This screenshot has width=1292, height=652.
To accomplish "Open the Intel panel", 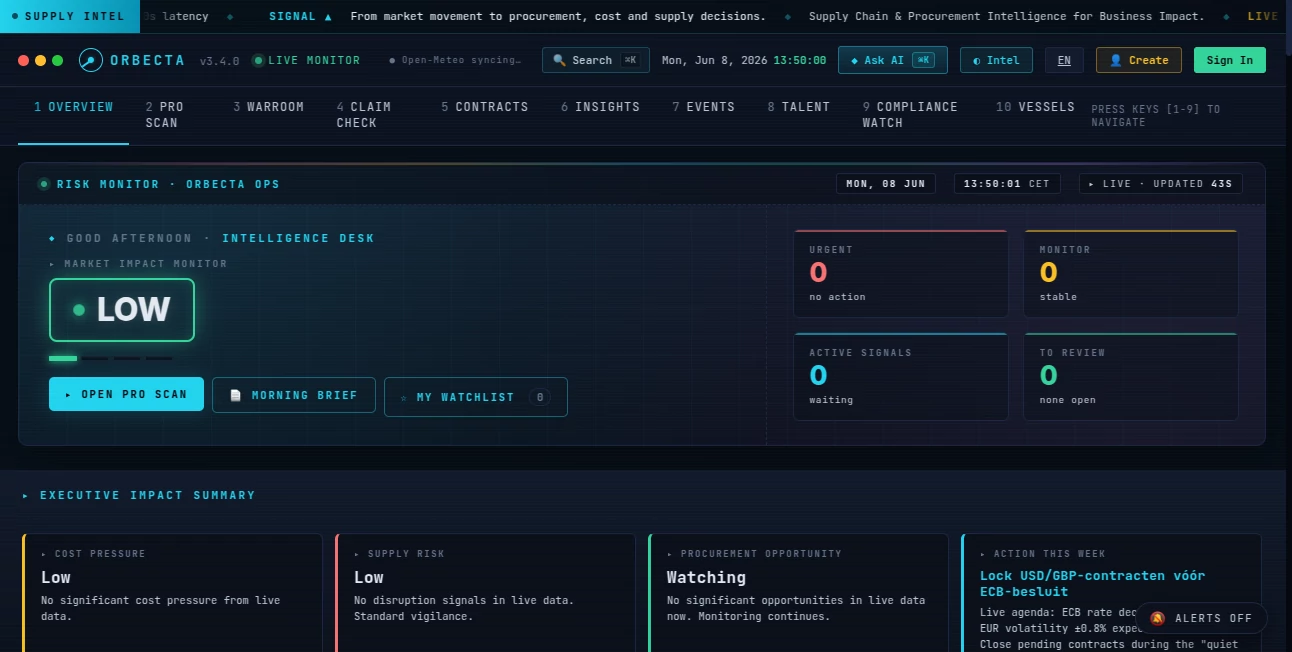I will (997, 60).
